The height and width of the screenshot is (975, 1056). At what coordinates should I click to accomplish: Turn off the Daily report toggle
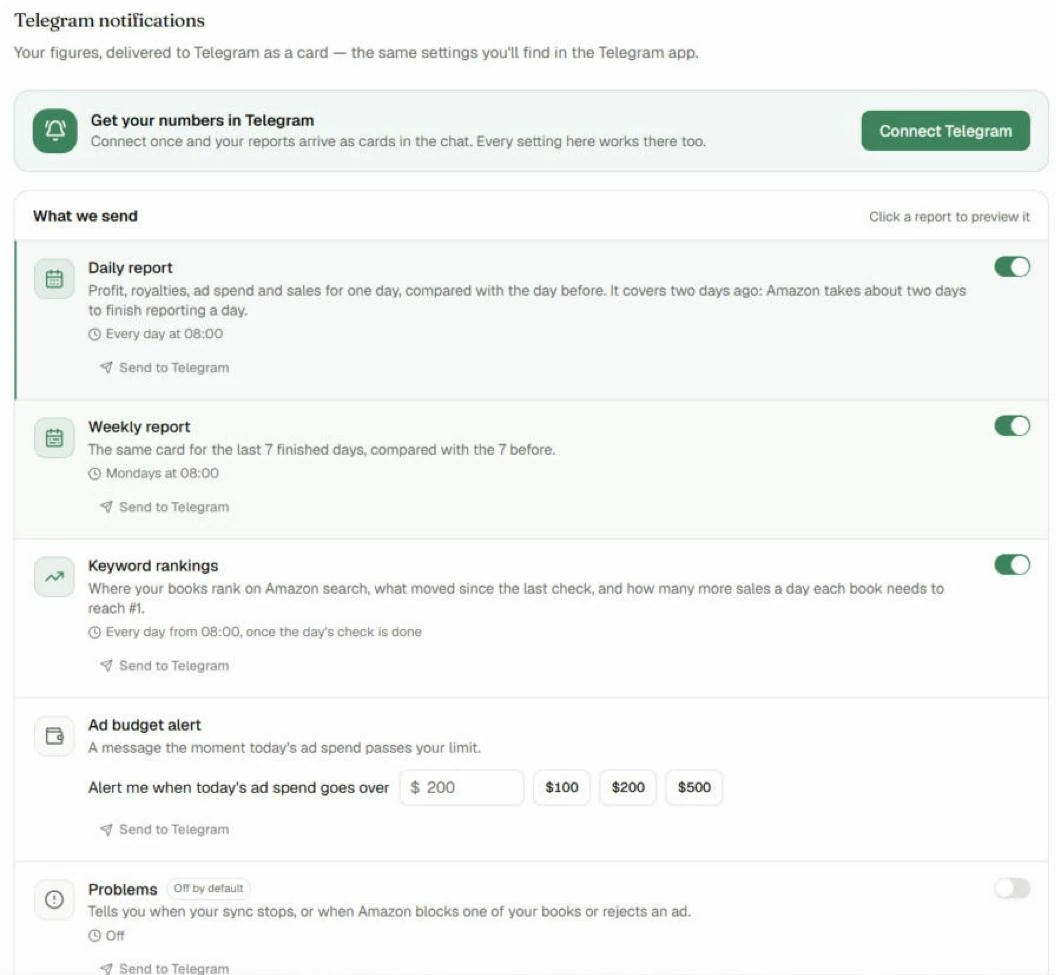pos(1012,267)
